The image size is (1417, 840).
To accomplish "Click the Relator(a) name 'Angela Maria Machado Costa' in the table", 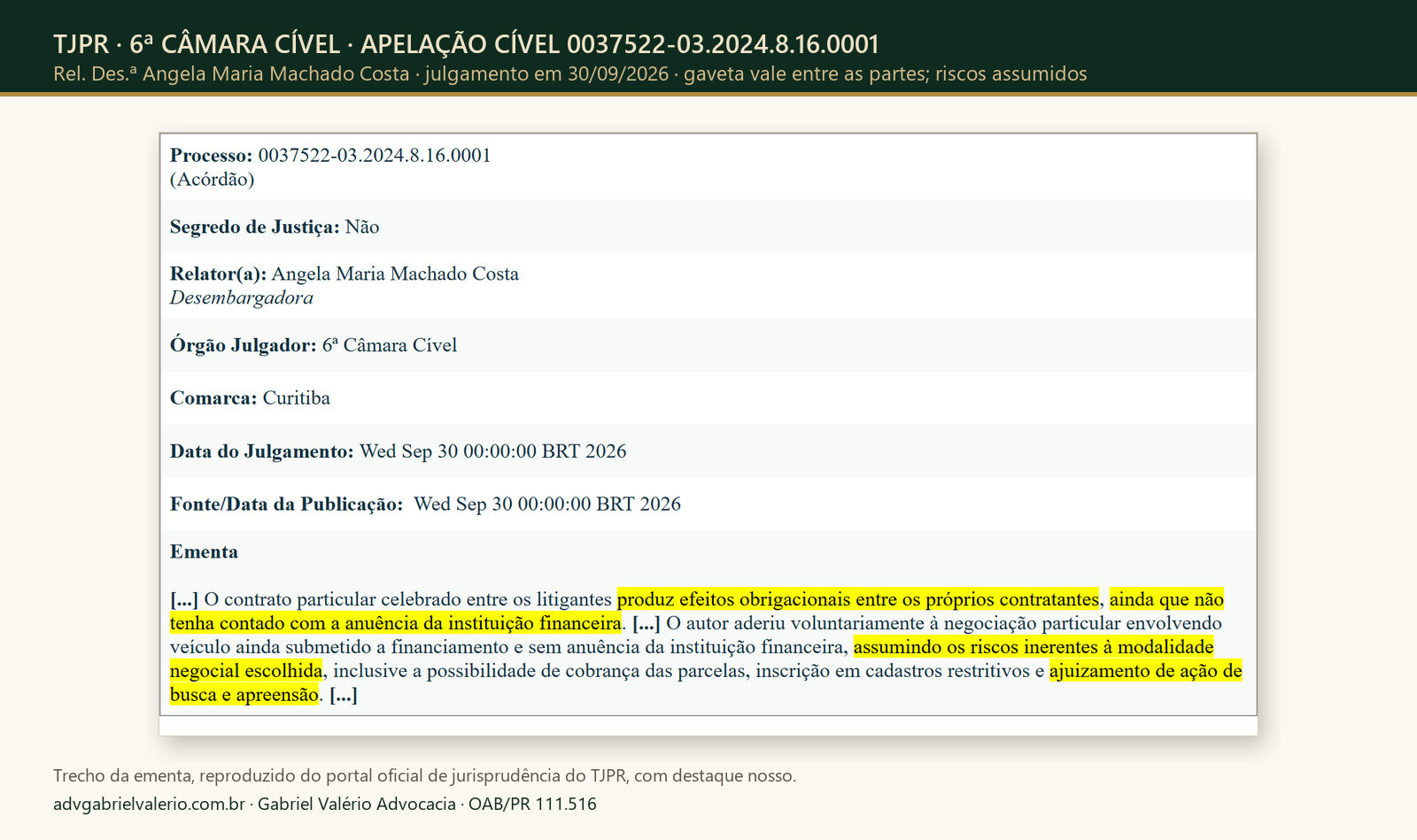I will (395, 274).
